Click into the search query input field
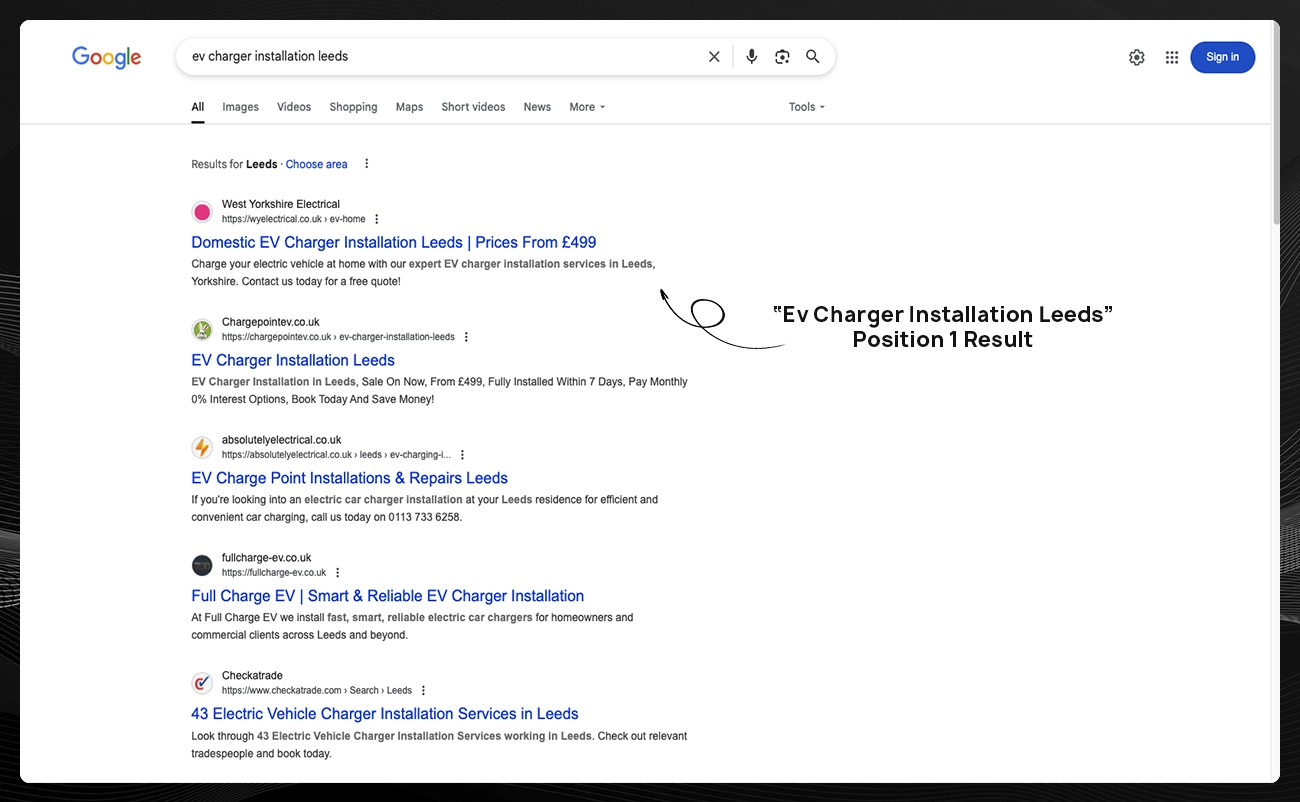1300x802 pixels. [x=440, y=57]
